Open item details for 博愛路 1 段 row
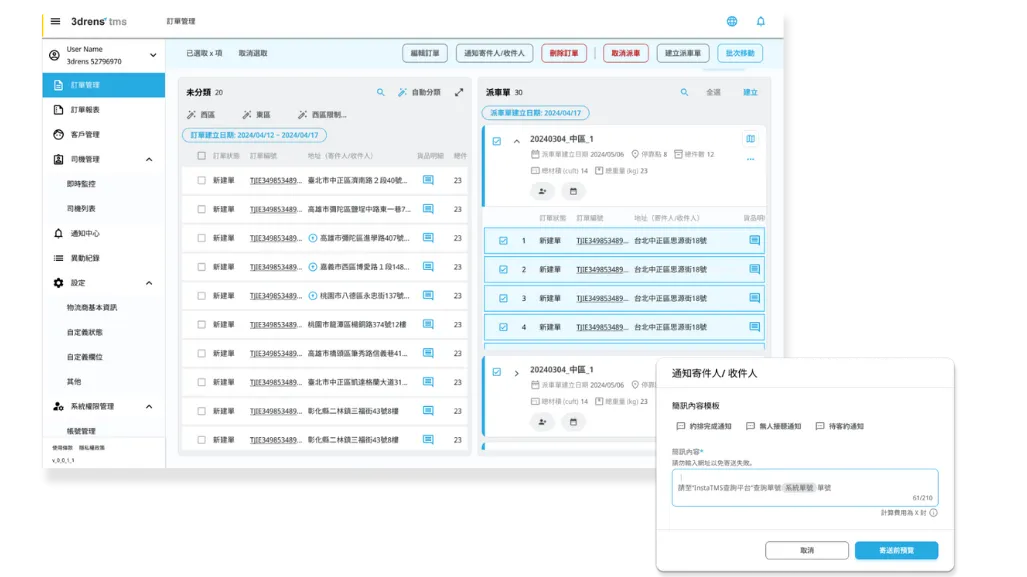This screenshot has width=1027, height=577. tap(428, 267)
